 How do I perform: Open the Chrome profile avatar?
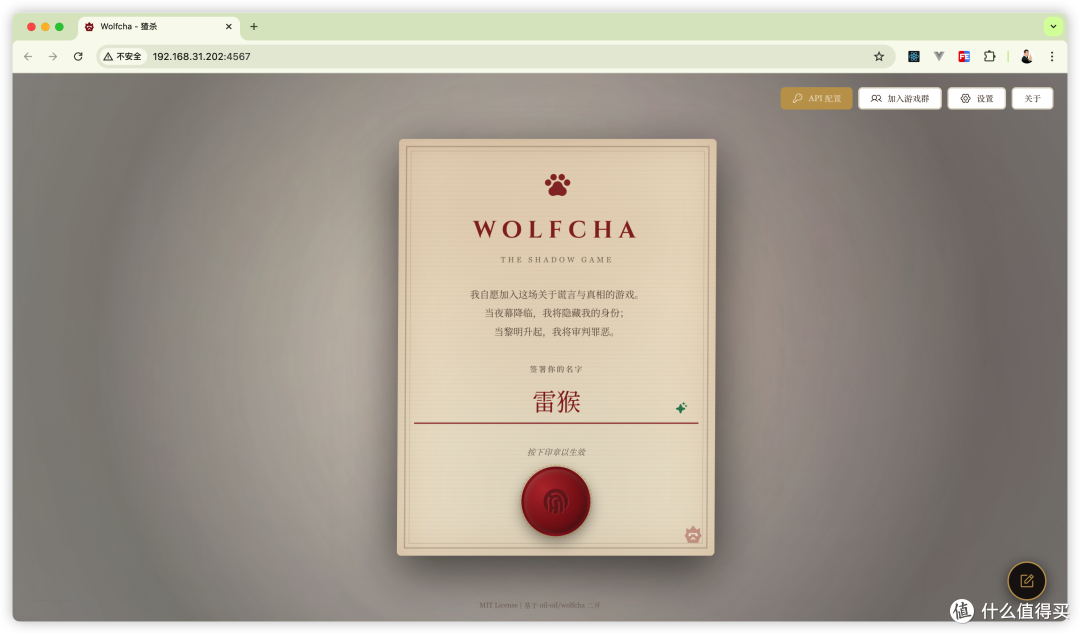tap(1026, 57)
